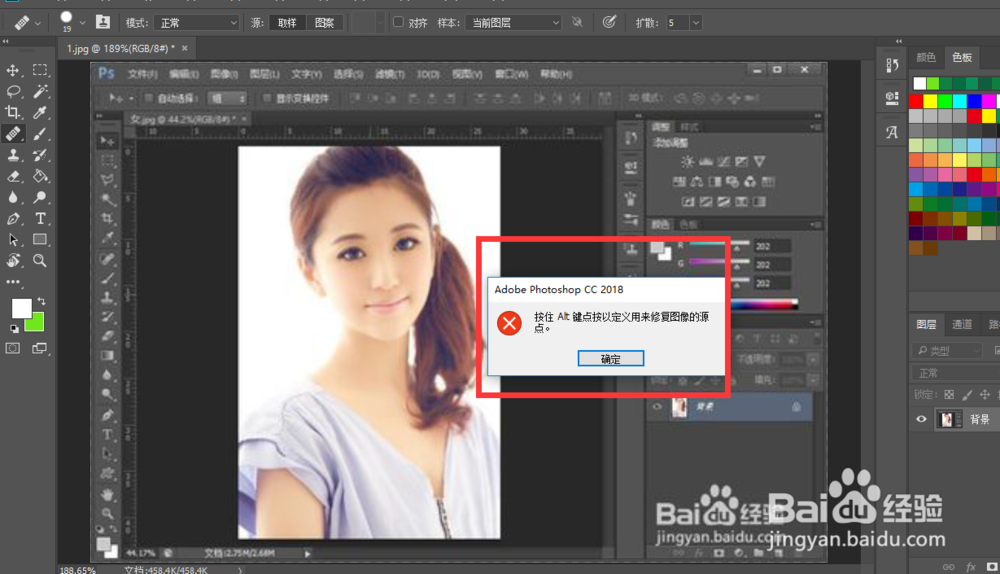Select the Crop tool
Image resolution: width=1000 pixels, height=574 pixels.
point(13,112)
